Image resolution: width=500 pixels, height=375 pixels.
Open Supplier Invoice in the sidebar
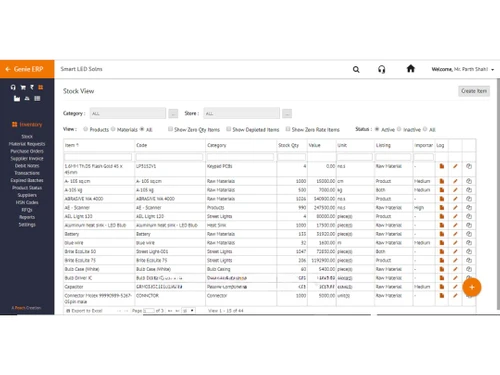tap(27, 158)
